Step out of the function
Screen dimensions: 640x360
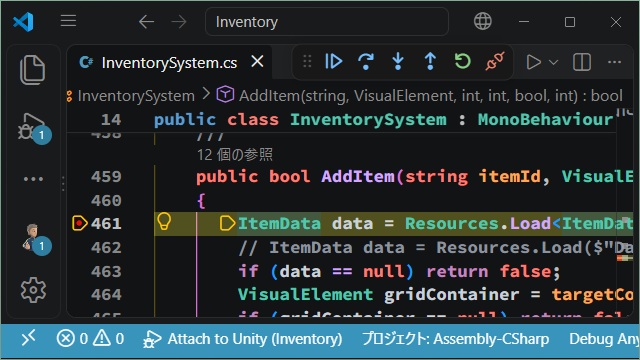430,62
